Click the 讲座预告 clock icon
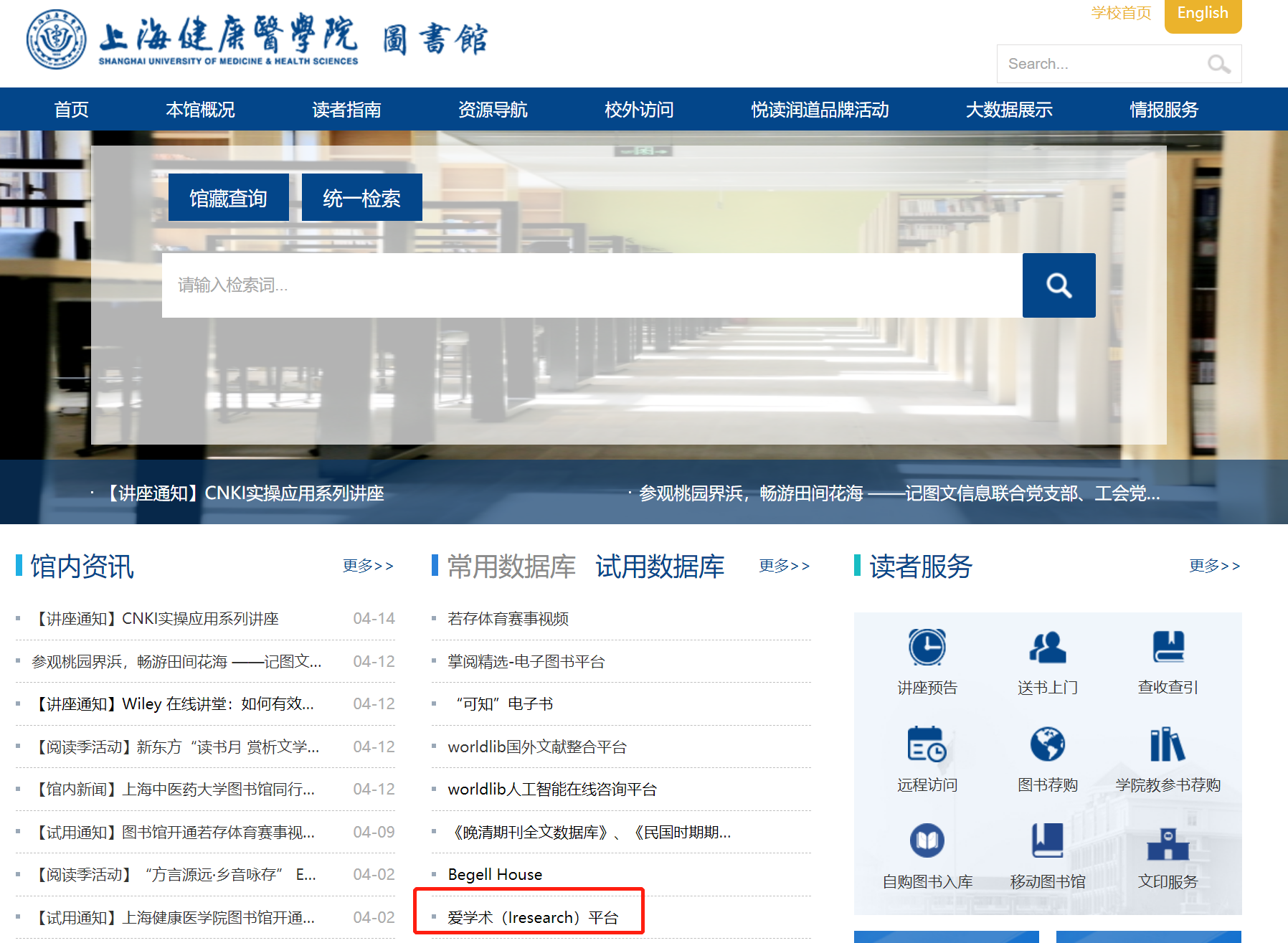This screenshot has height=943, width=1288. tap(927, 648)
